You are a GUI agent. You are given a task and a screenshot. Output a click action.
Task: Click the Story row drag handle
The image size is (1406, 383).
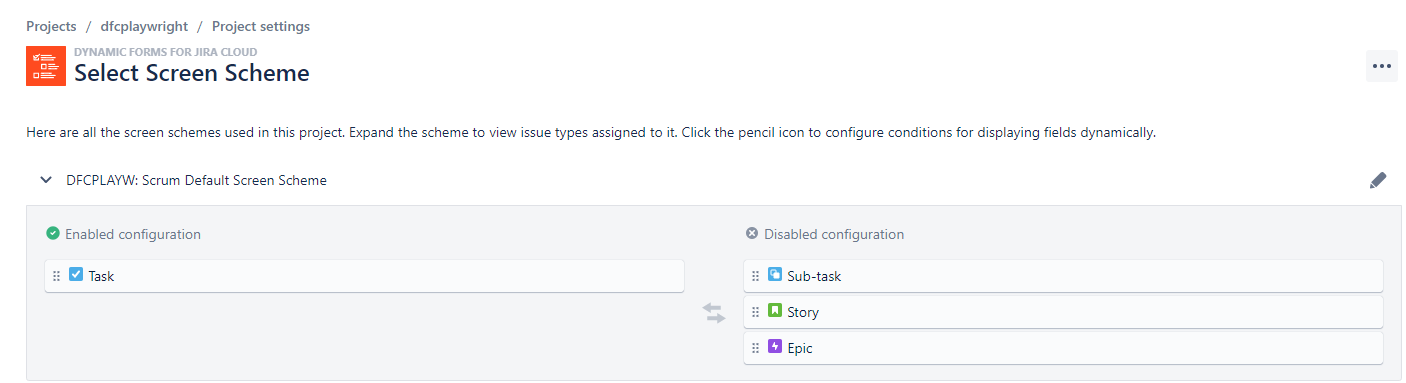[x=756, y=312]
